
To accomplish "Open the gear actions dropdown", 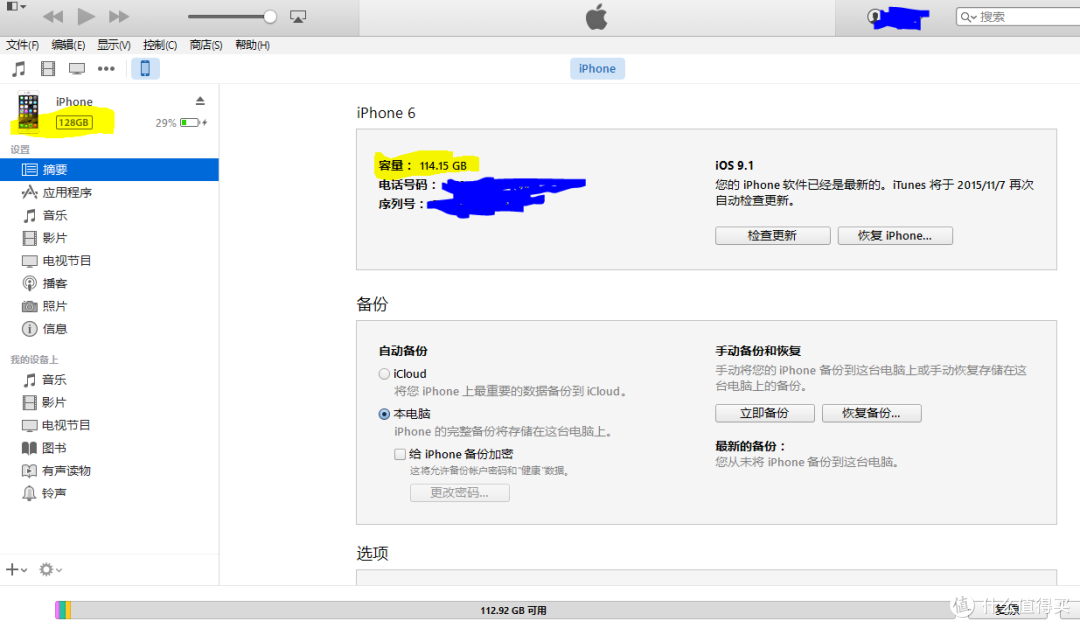I will (x=50, y=569).
